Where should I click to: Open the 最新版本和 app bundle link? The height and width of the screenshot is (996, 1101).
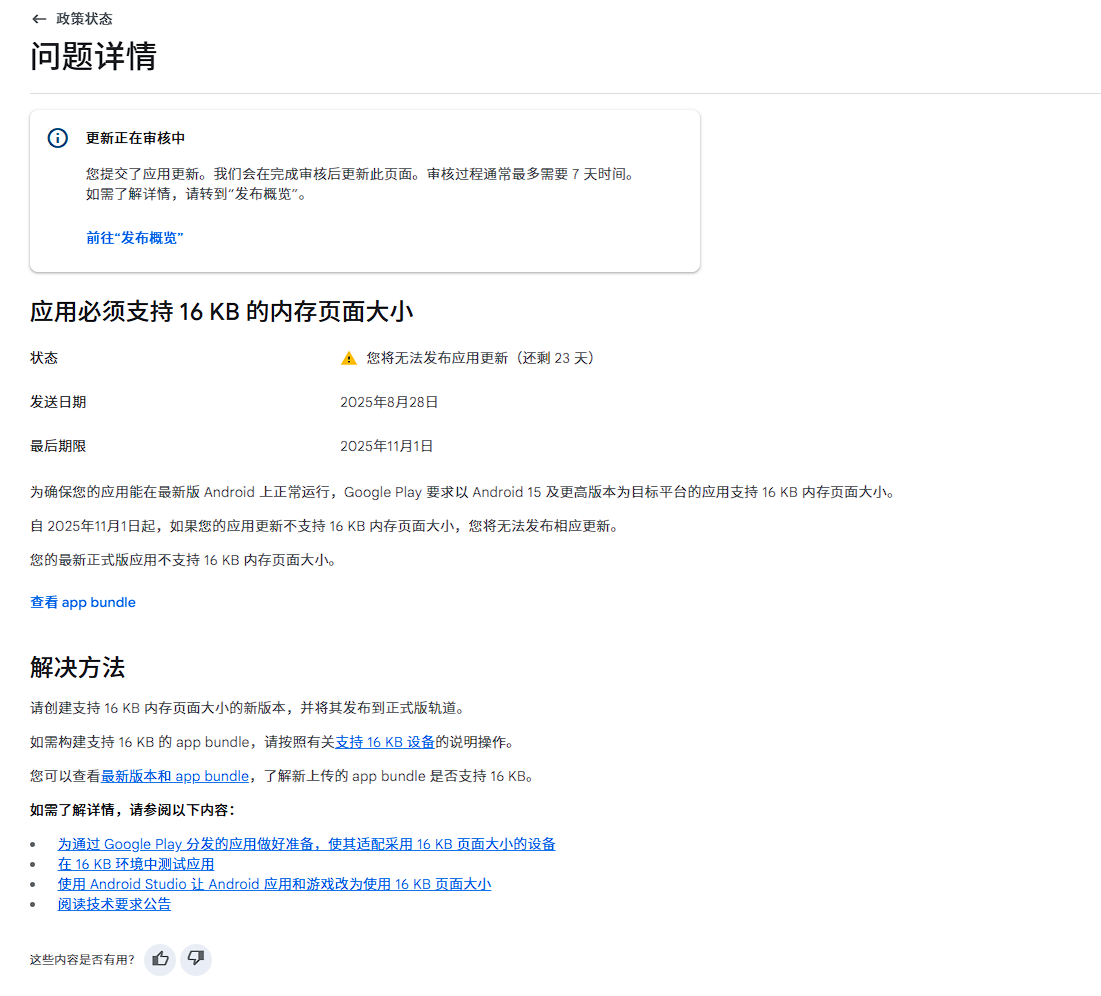175,776
